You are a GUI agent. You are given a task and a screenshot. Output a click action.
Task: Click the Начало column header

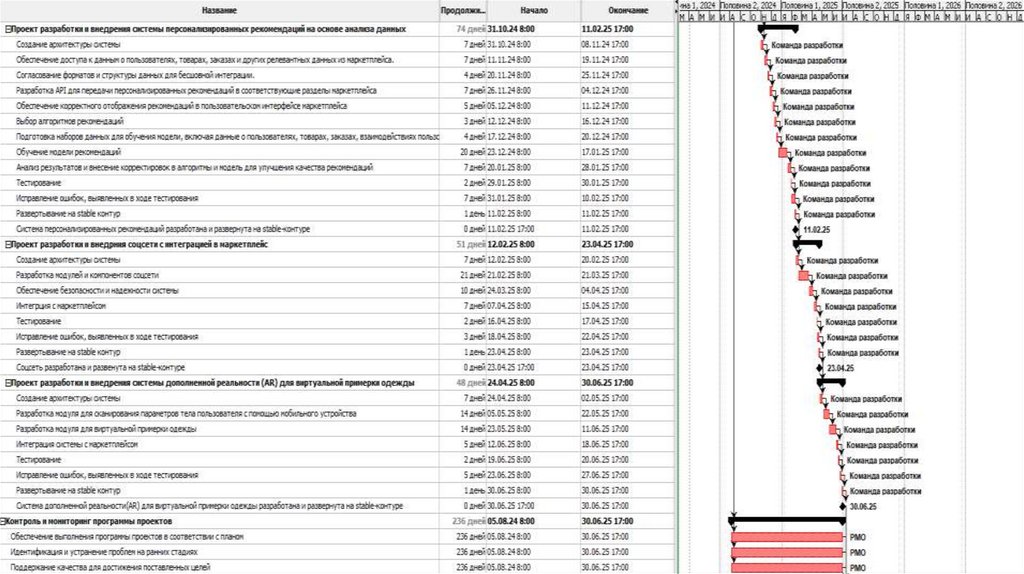click(x=534, y=10)
